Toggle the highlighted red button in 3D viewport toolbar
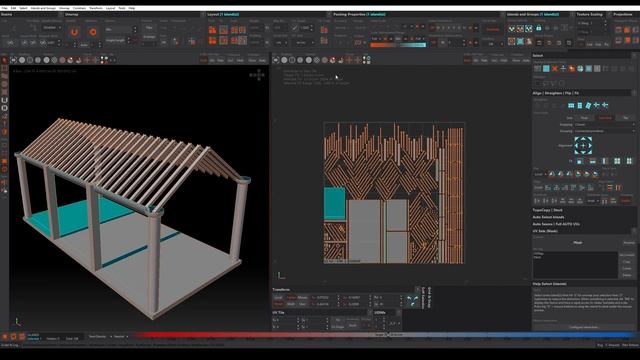 coord(204,60)
